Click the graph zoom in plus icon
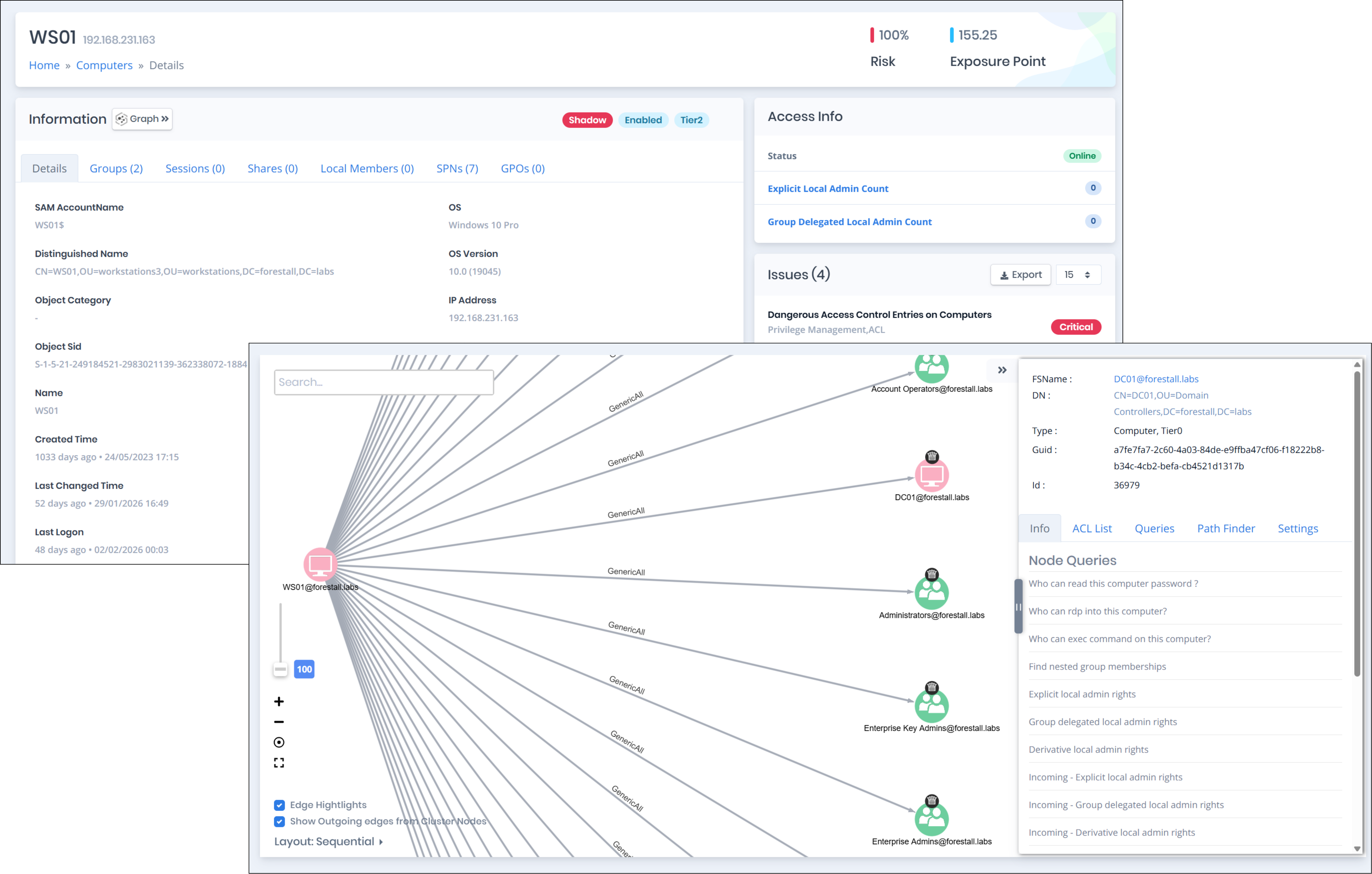1372x874 pixels. tap(279, 701)
